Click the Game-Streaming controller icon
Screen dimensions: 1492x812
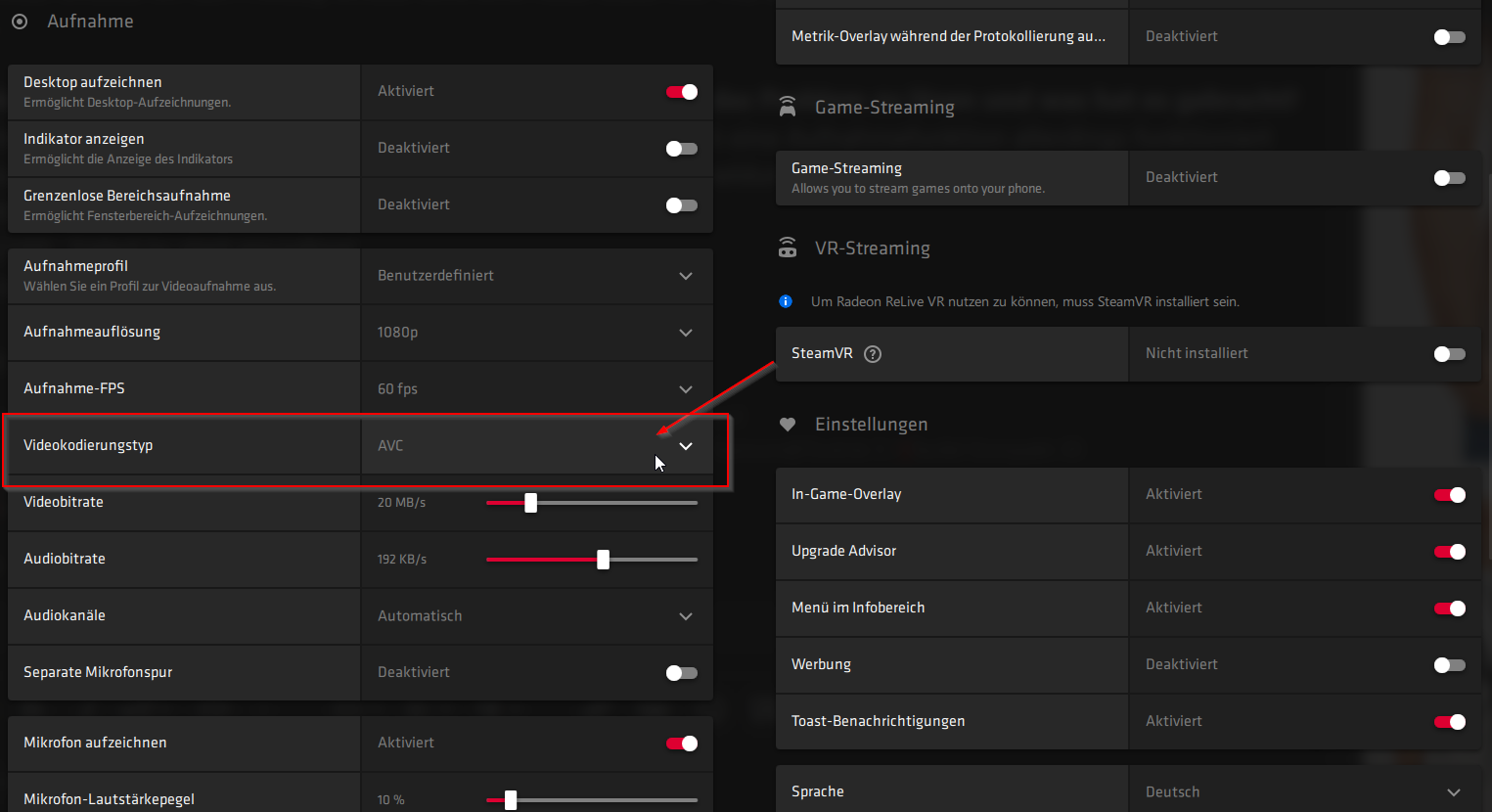coord(788,107)
